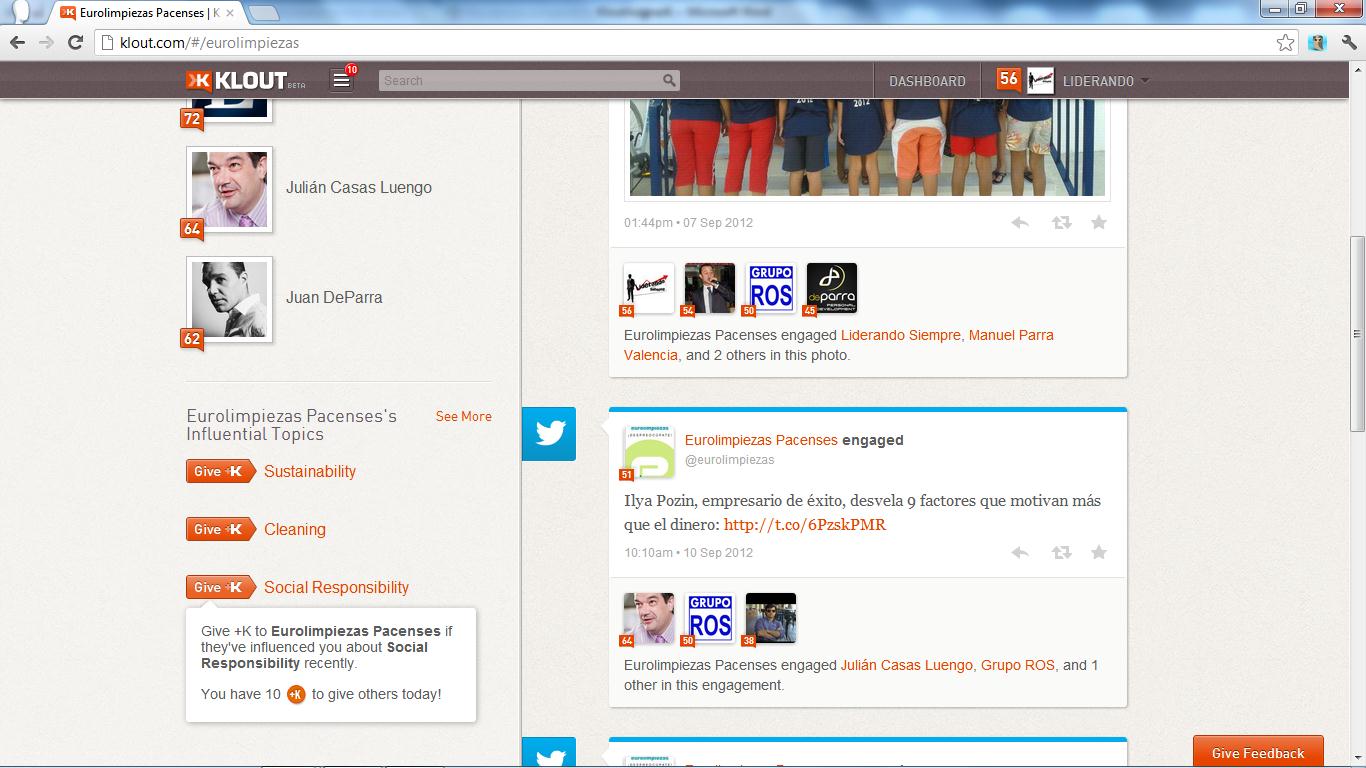Open the Cleaning topic
Image resolution: width=1366 pixels, height=768 pixels.
tap(295, 529)
